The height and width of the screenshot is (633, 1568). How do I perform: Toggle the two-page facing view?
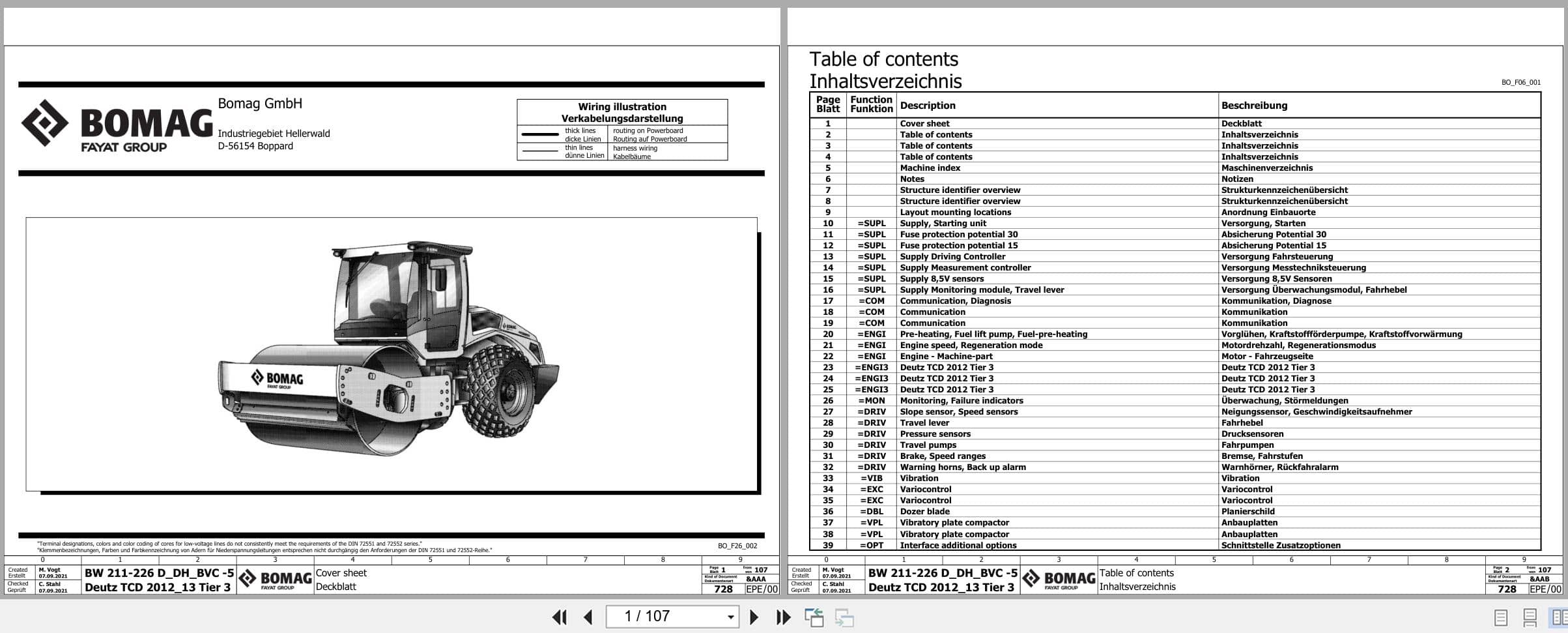click(1560, 616)
